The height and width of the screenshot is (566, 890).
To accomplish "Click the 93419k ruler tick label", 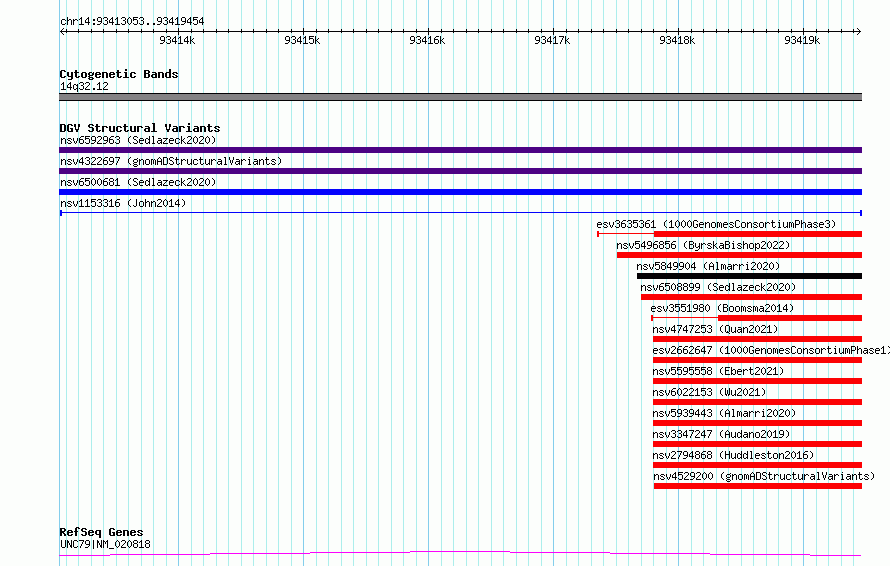I will point(801,40).
